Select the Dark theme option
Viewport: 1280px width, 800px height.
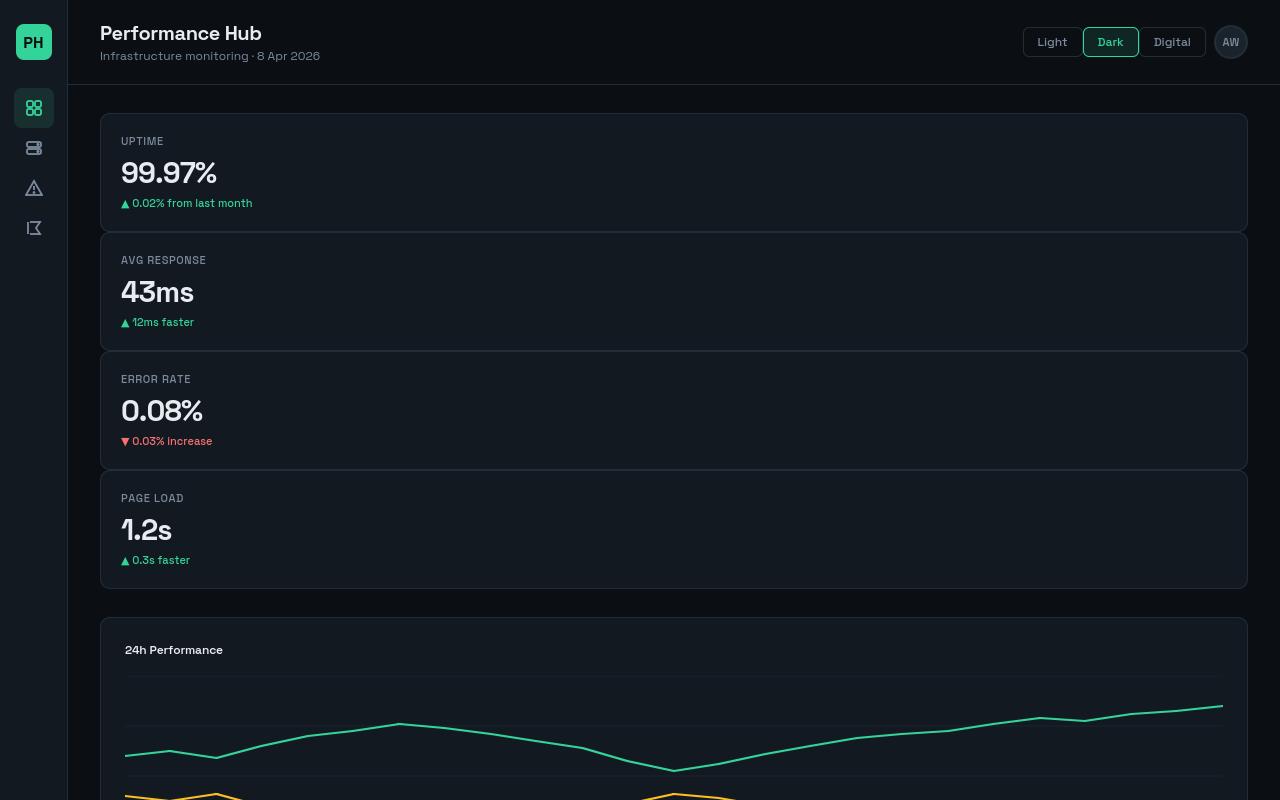point(1111,42)
